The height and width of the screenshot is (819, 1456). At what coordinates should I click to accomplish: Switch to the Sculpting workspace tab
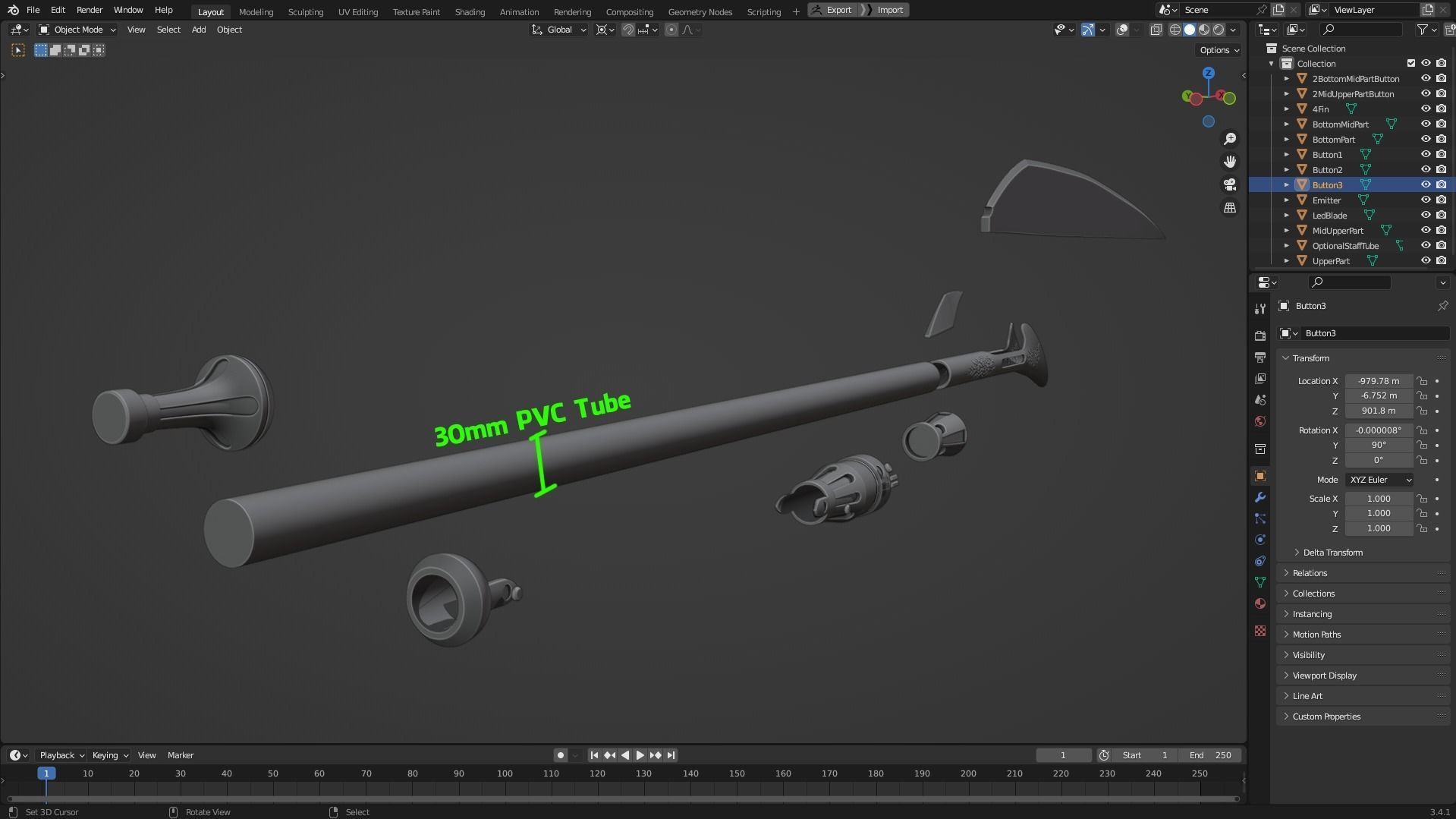tap(305, 11)
